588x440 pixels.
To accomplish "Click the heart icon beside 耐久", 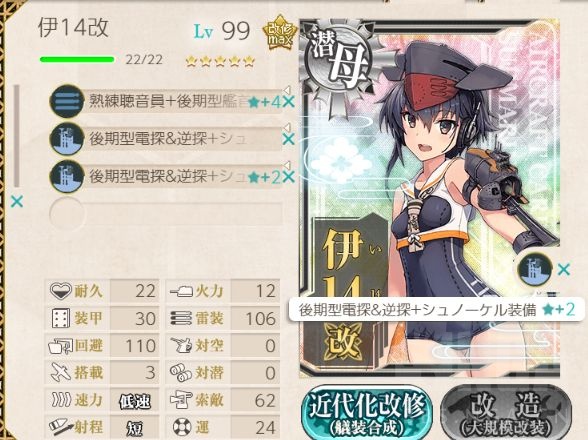I will pos(60,291).
